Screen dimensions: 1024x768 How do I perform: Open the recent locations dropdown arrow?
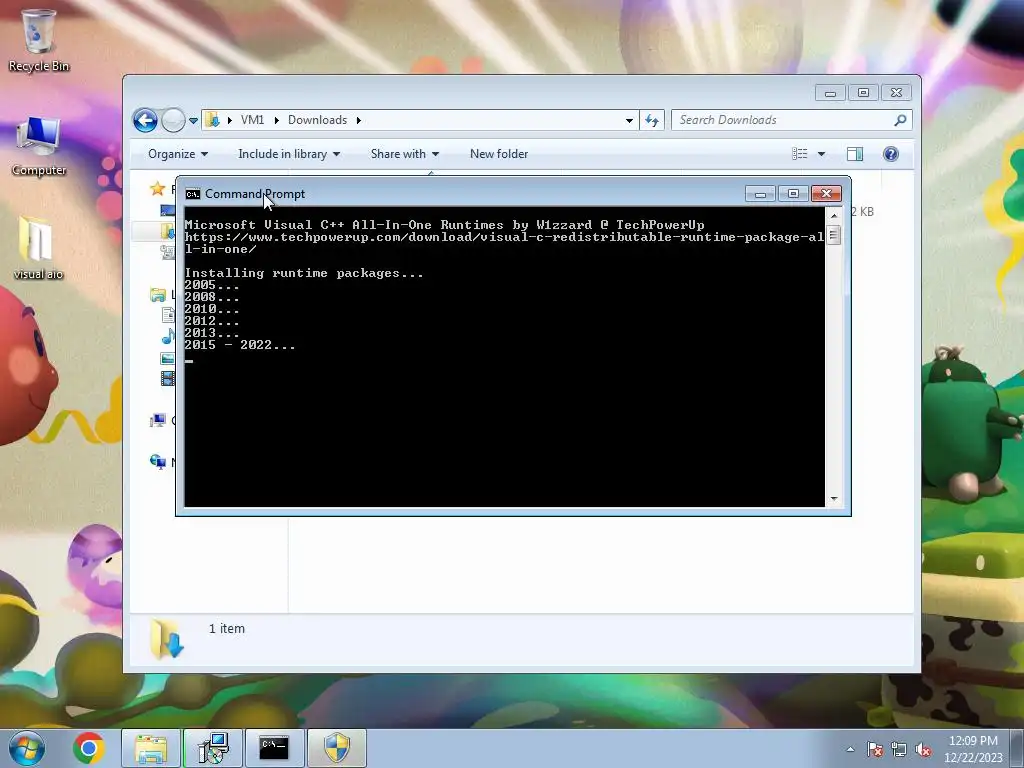[193, 120]
